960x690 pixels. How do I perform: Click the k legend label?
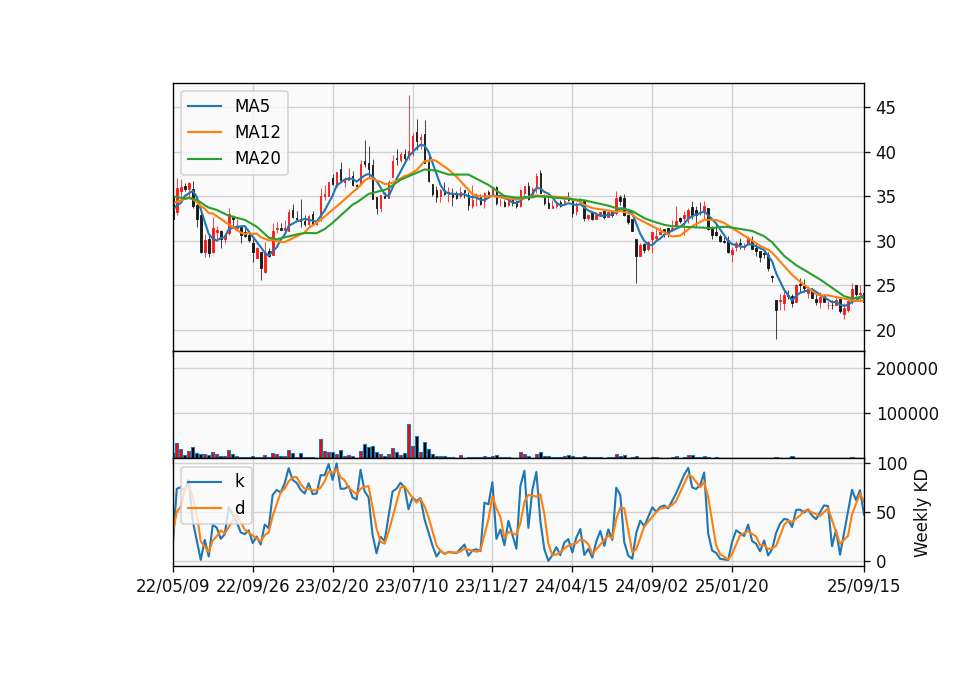click(x=240, y=481)
